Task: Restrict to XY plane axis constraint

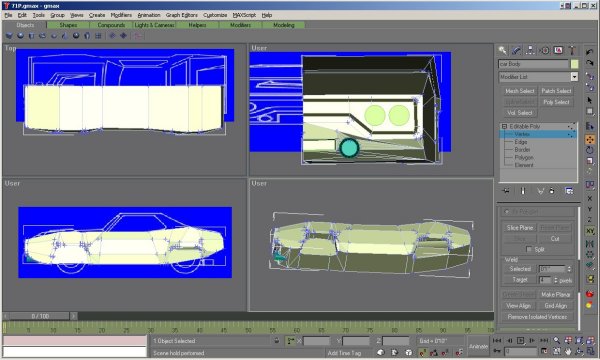Action: click(x=590, y=231)
